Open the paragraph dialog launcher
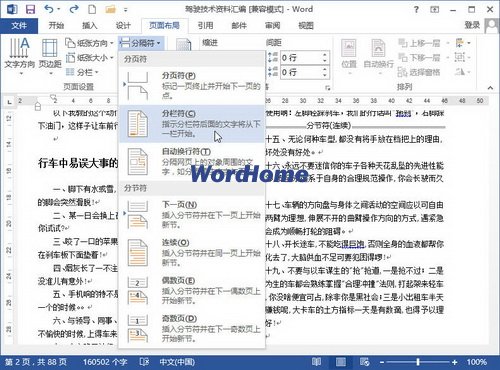Image resolution: width=500 pixels, height=370 pixels. [328, 88]
